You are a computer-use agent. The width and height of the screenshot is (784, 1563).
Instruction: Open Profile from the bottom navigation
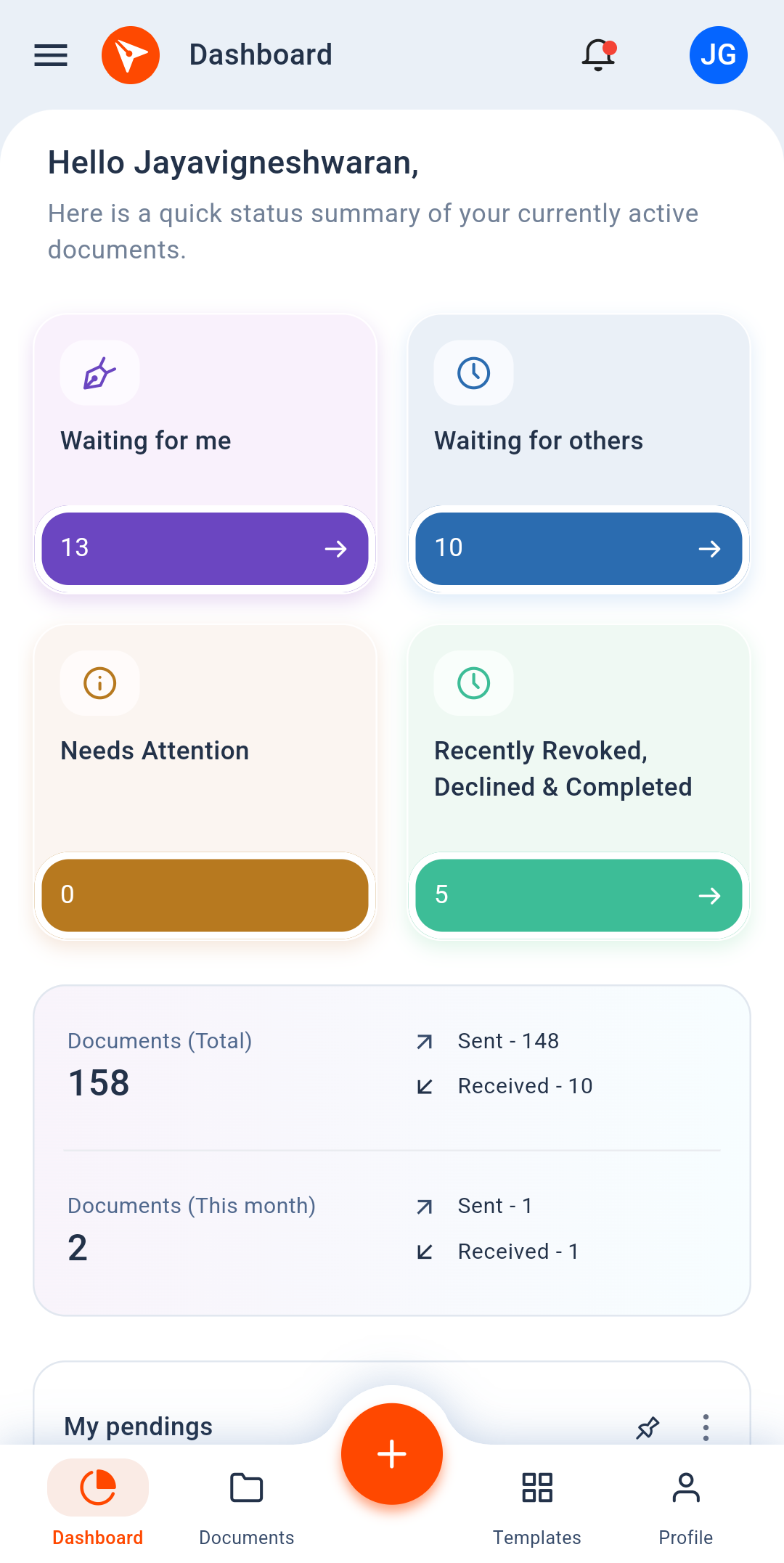coord(686,1502)
